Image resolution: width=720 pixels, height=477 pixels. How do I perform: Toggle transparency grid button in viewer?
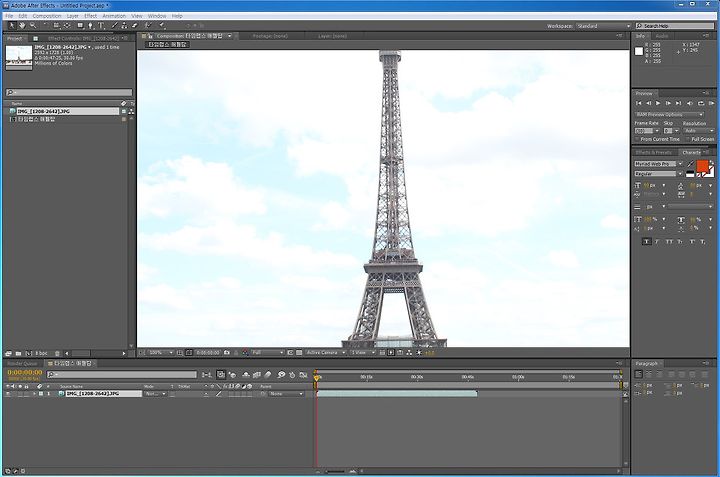pos(299,353)
